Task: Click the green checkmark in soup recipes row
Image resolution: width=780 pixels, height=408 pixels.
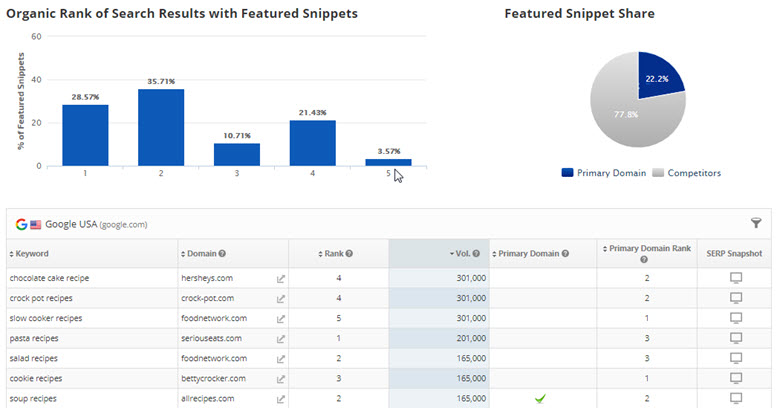Action: point(540,398)
